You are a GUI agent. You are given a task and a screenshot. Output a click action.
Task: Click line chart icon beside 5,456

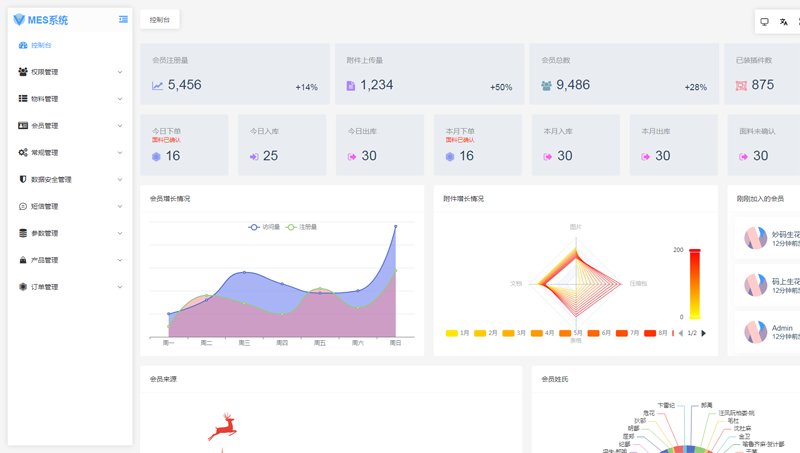(158, 86)
